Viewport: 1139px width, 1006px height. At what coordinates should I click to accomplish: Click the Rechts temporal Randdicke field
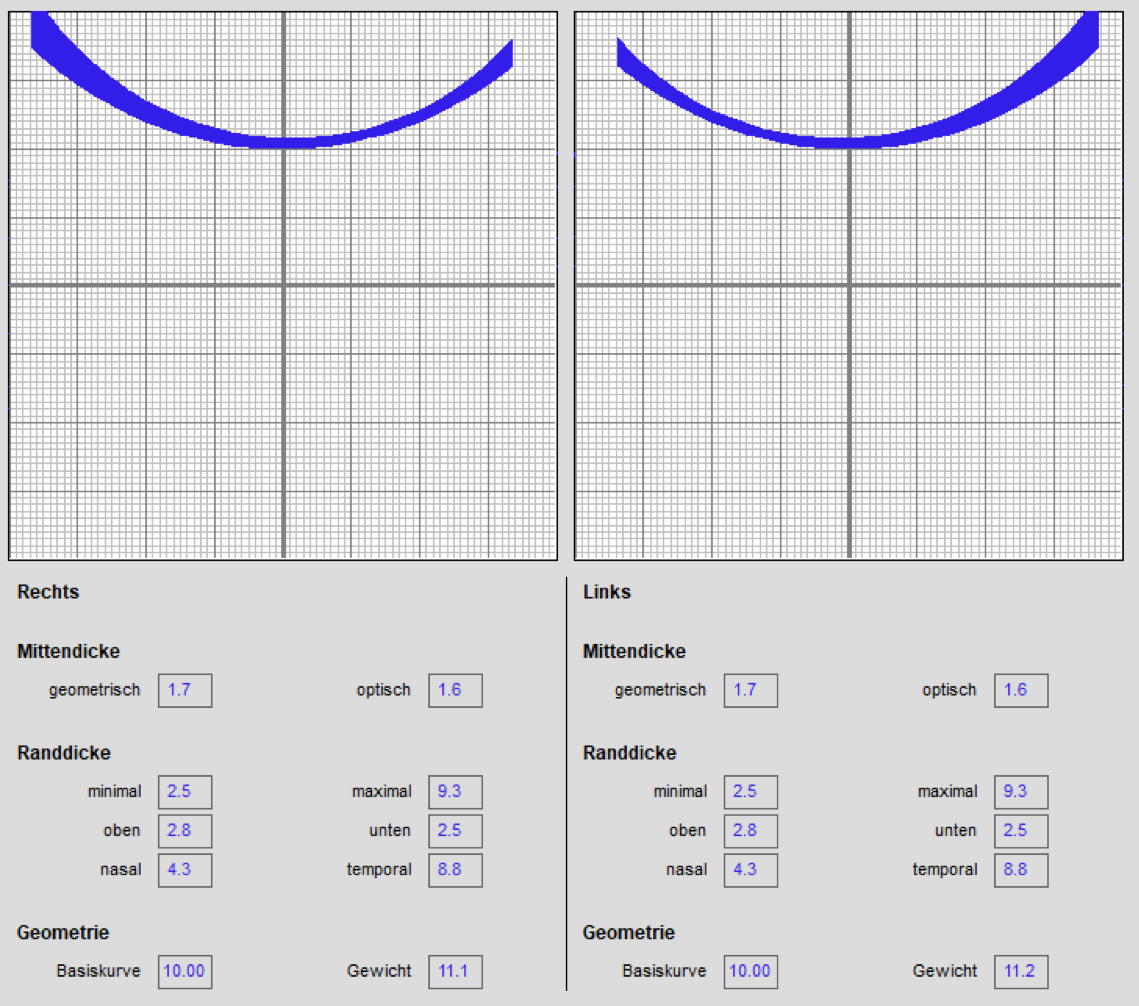(455, 869)
